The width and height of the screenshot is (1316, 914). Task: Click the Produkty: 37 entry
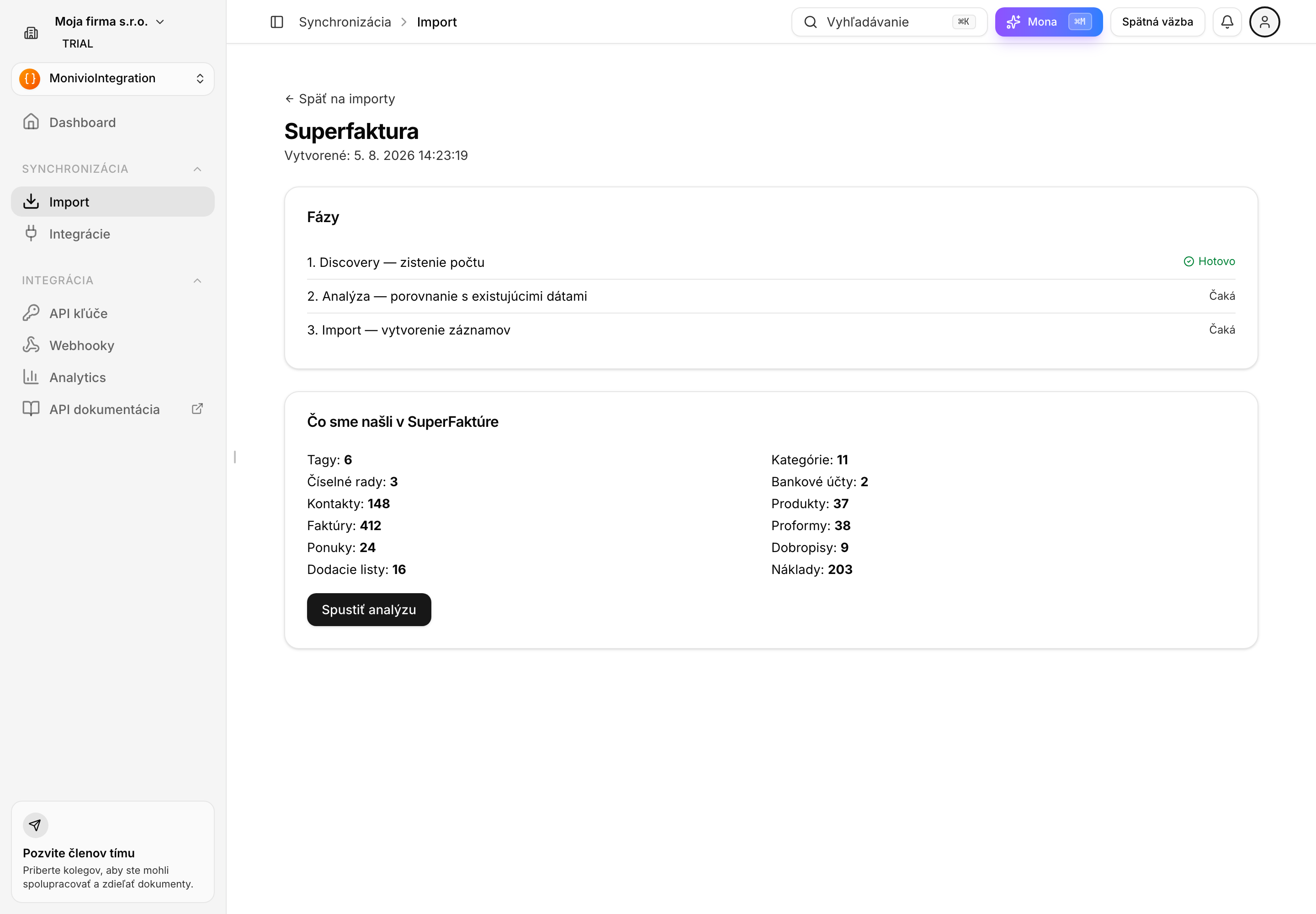click(x=810, y=504)
